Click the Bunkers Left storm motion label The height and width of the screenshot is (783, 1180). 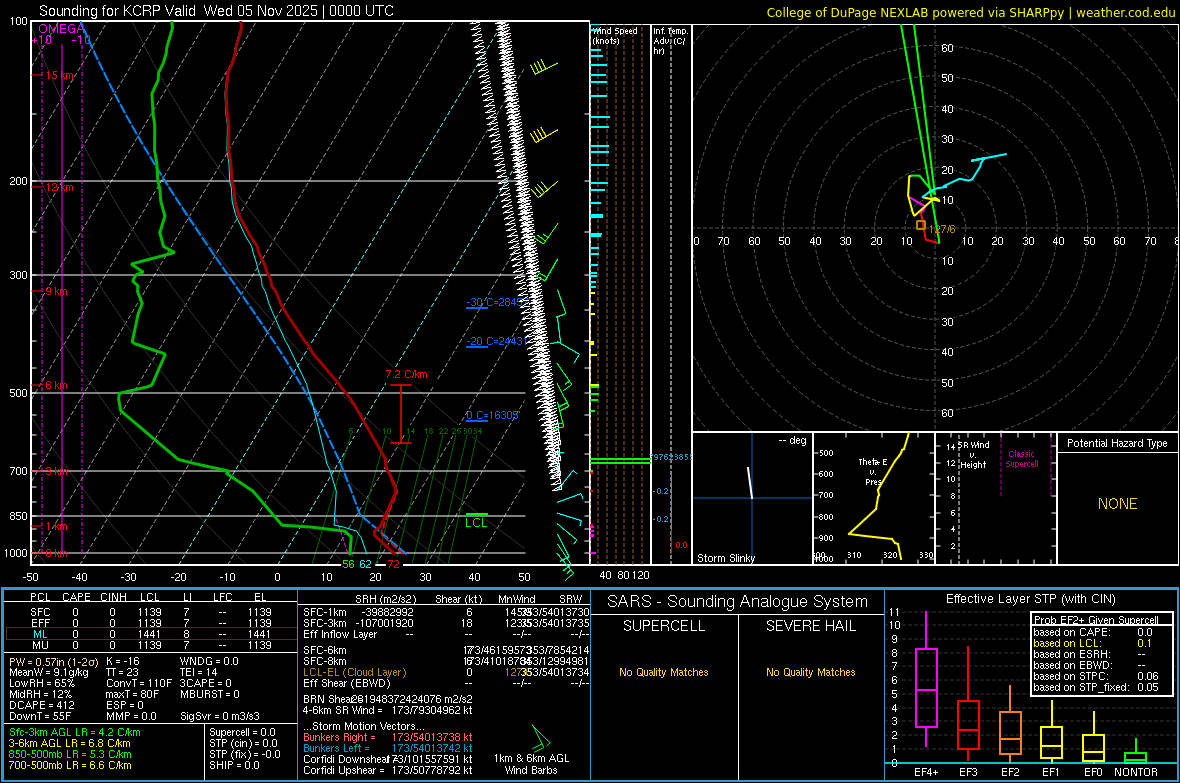coord(336,748)
